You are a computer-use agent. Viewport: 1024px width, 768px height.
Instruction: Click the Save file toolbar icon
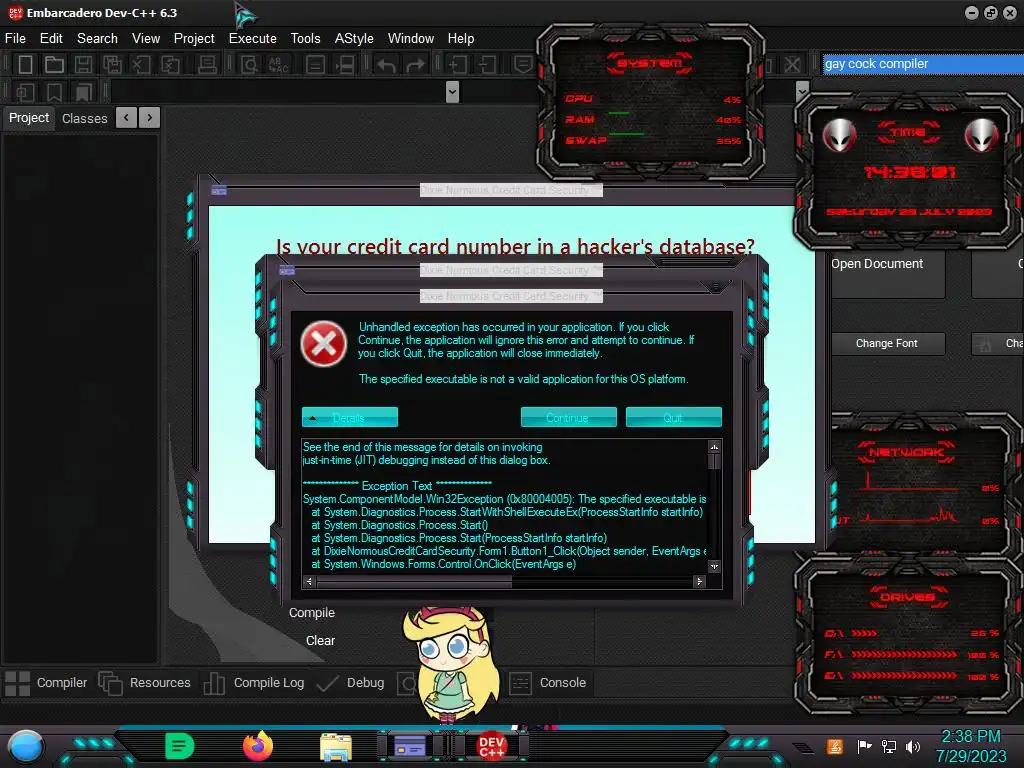[83, 64]
